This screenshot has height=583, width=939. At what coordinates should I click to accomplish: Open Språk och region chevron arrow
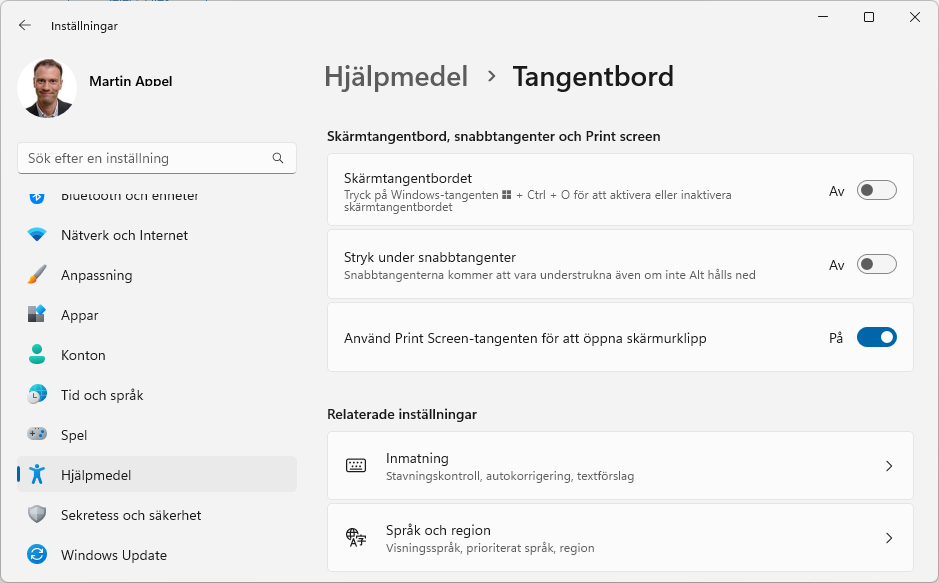tap(889, 538)
